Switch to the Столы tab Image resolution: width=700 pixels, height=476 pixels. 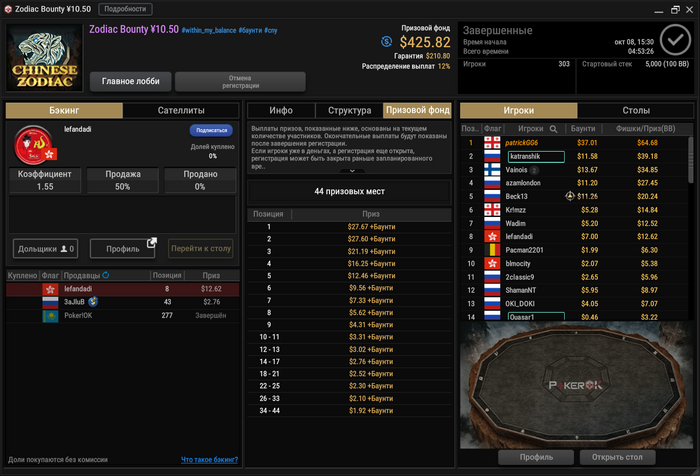tap(636, 110)
